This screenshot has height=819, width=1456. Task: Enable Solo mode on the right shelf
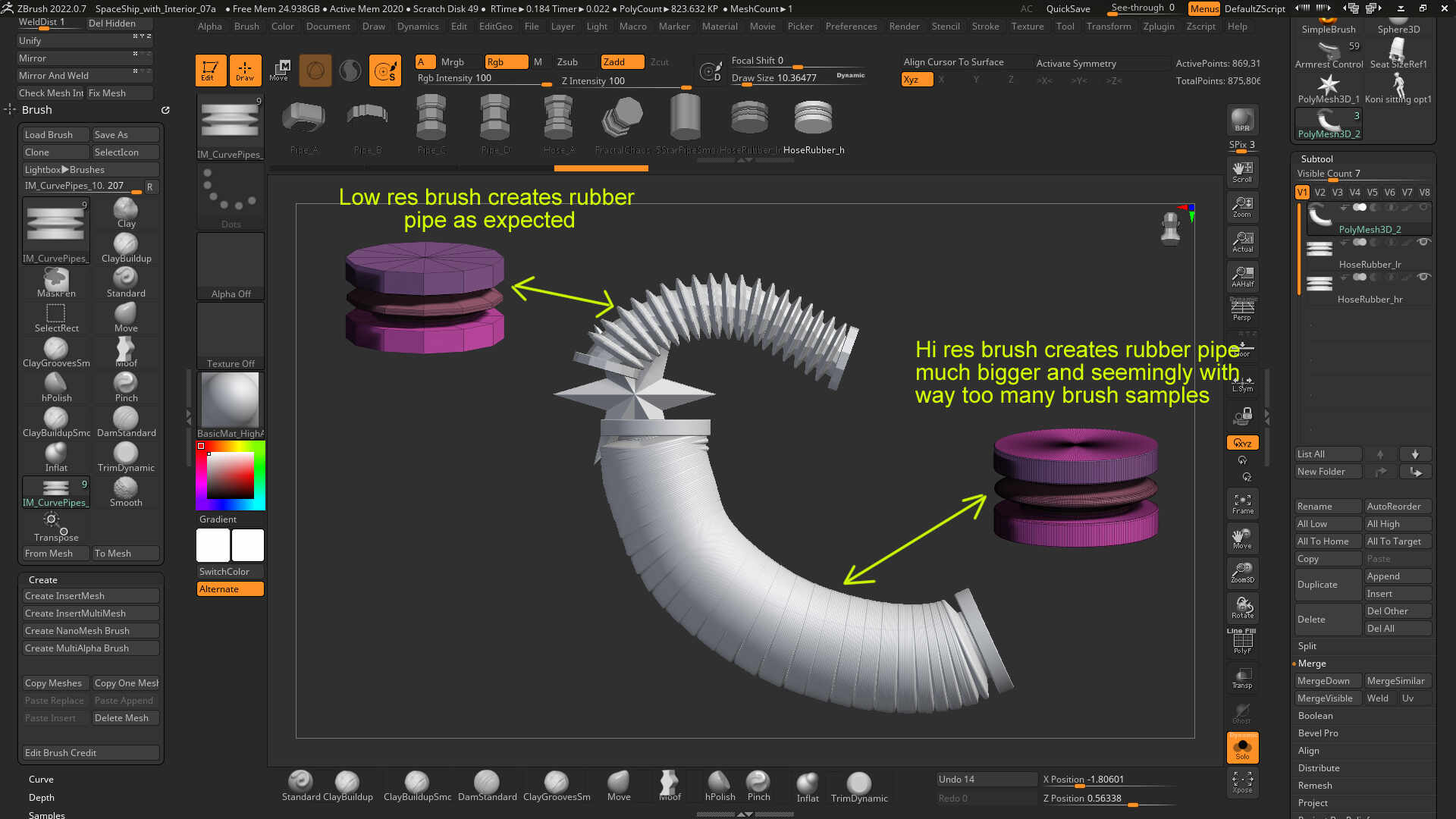tap(1242, 747)
